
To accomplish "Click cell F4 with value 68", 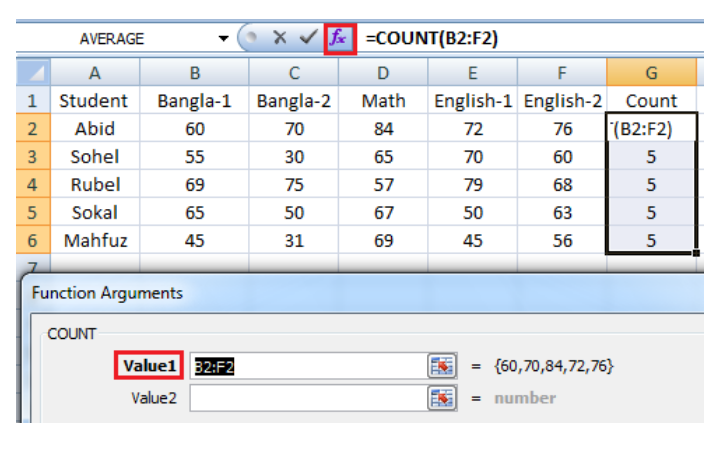I will click(563, 185).
